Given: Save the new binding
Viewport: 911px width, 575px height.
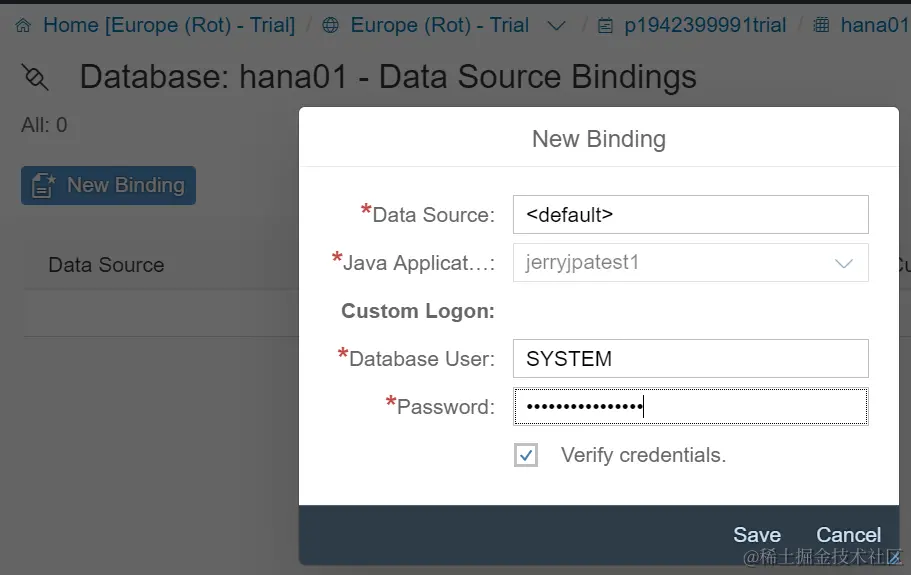Looking at the screenshot, I should pos(757,535).
